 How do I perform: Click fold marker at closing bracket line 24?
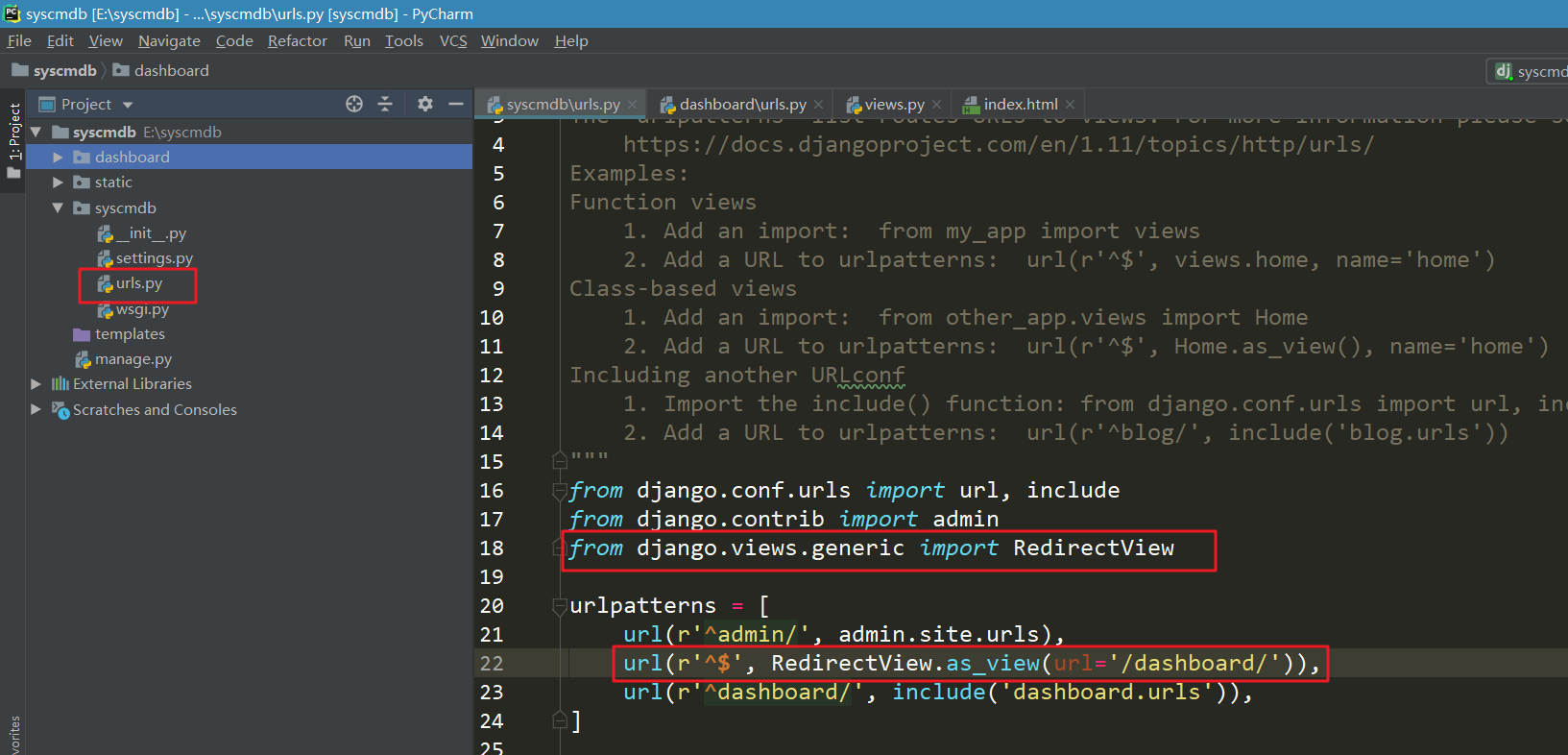coord(560,719)
